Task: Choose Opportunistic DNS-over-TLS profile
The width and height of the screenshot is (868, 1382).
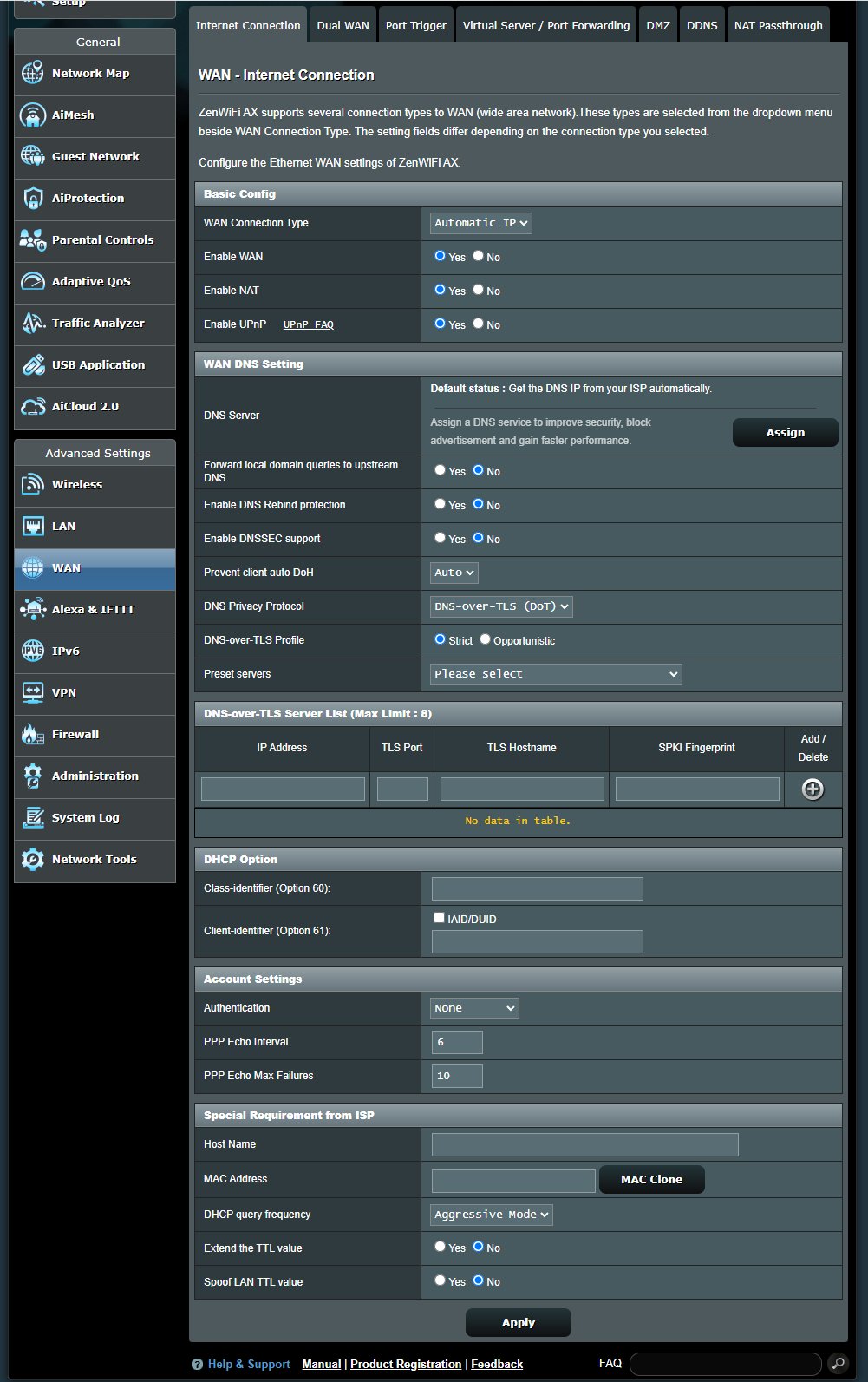Action: pyautogui.click(x=485, y=639)
